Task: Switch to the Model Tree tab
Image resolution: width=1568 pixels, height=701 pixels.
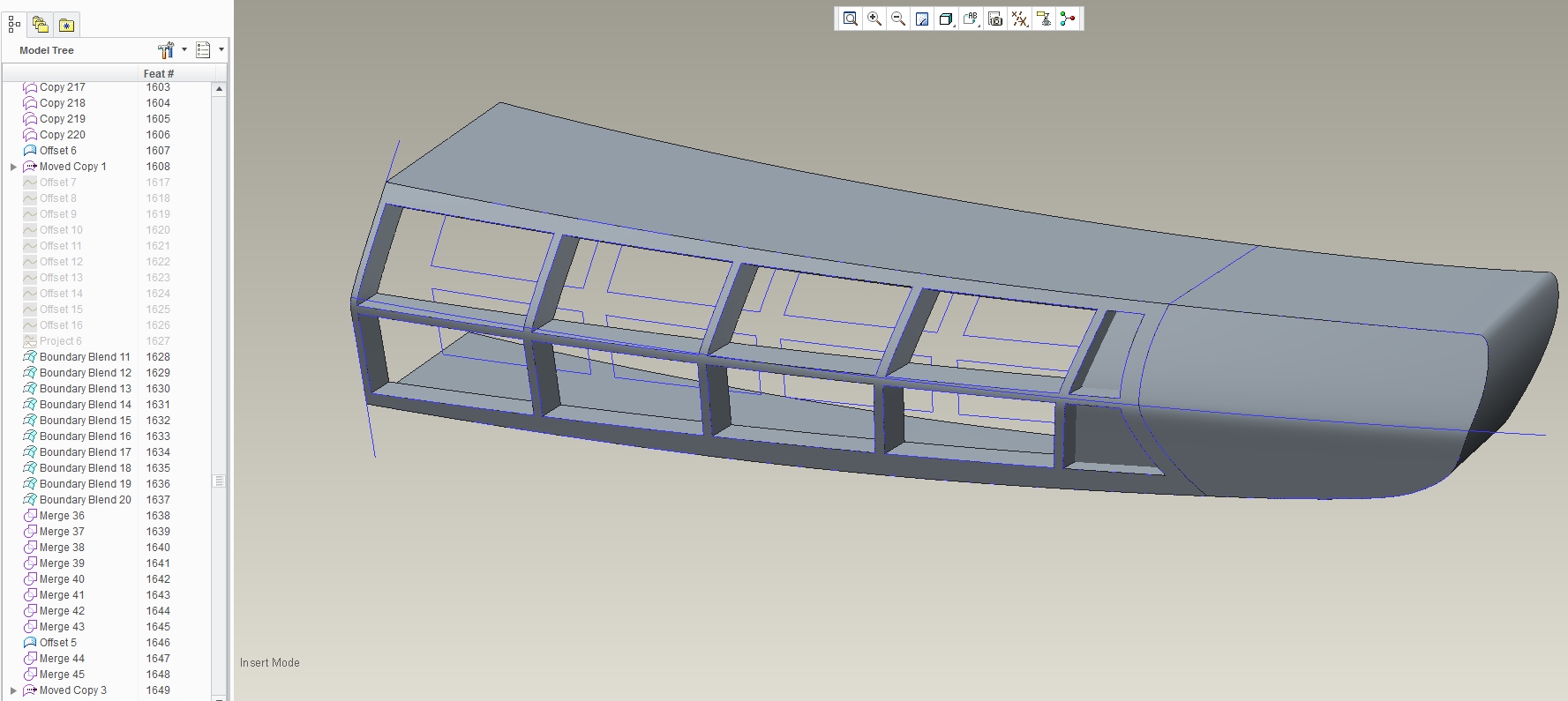Action: 14,25
